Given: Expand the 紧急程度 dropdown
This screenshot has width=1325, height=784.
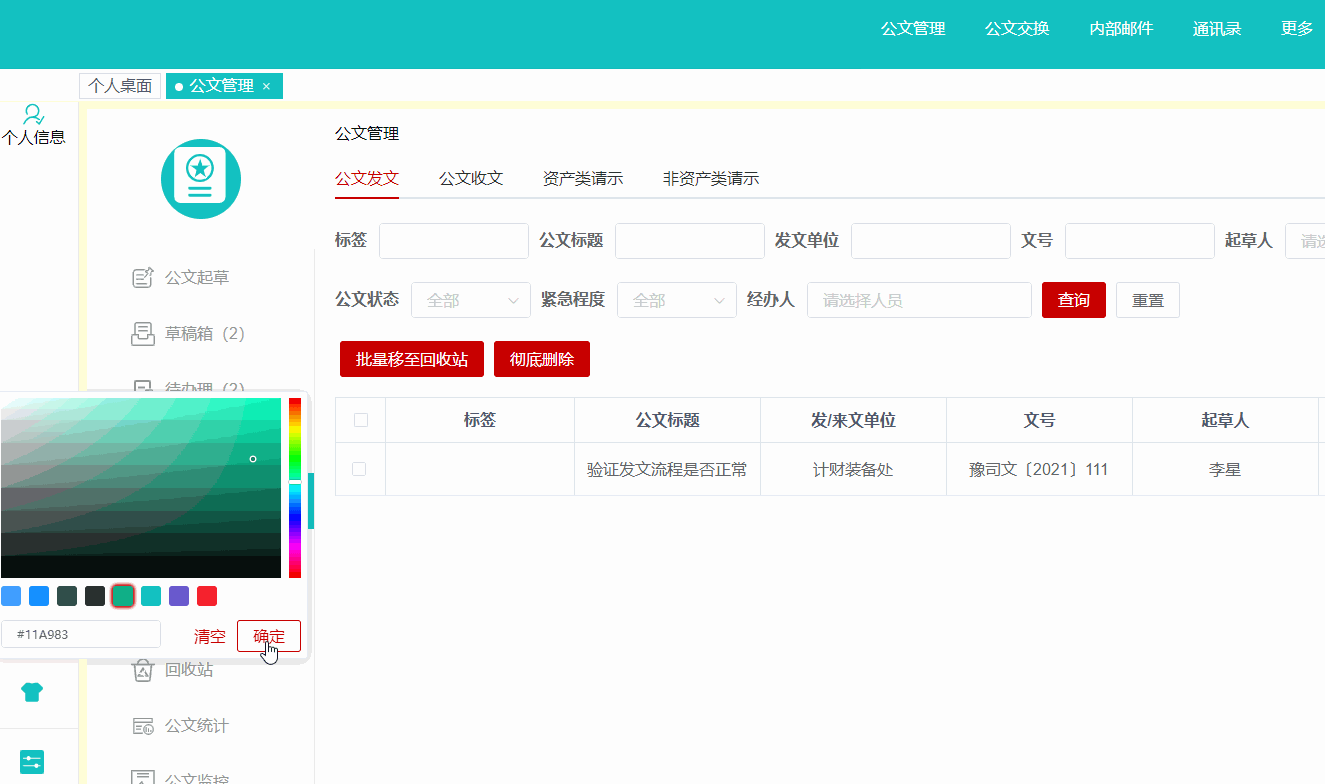Looking at the screenshot, I should click(x=677, y=300).
